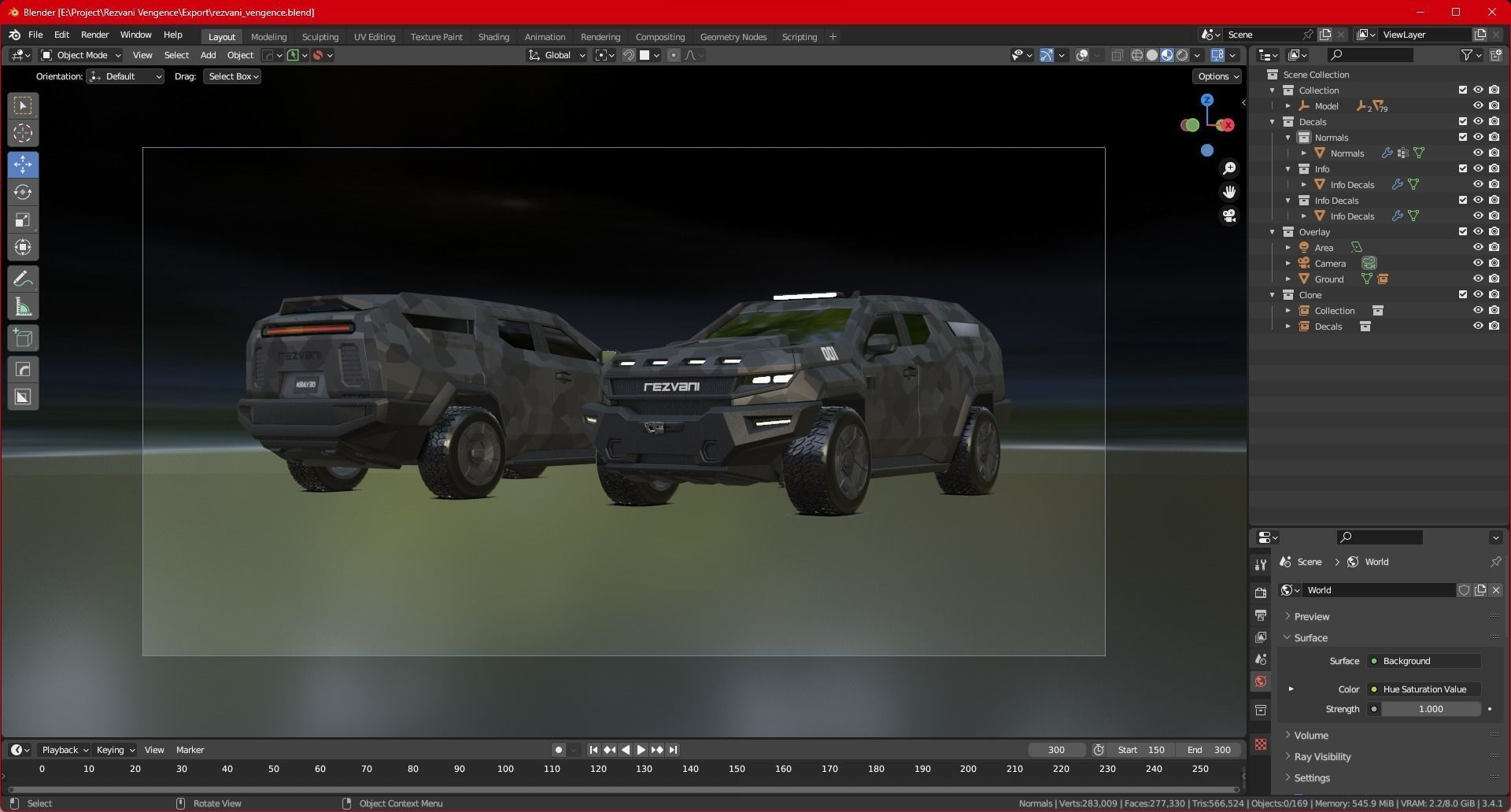Image resolution: width=1511 pixels, height=812 pixels.
Task: Select the Annotate tool
Action: [x=23, y=279]
